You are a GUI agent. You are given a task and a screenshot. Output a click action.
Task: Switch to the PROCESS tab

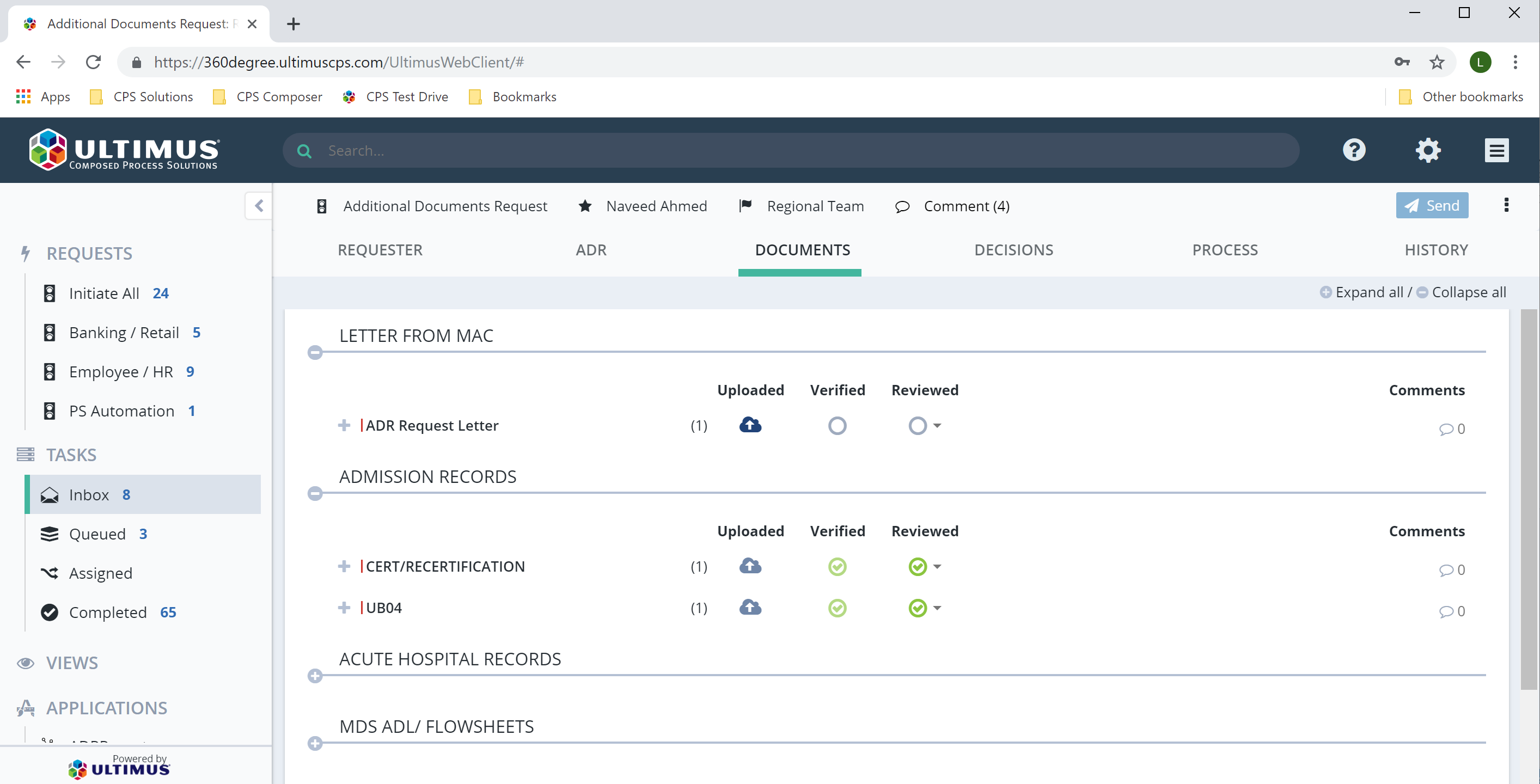pyautogui.click(x=1224, y=250)
